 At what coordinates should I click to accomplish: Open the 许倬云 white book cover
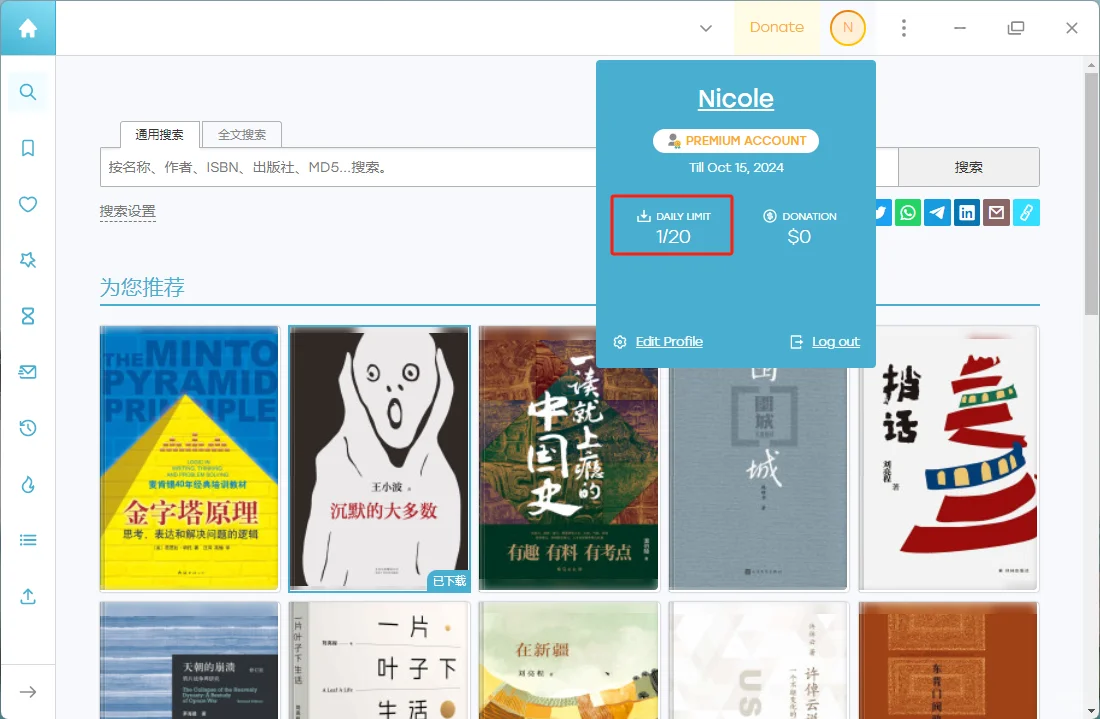758,660
